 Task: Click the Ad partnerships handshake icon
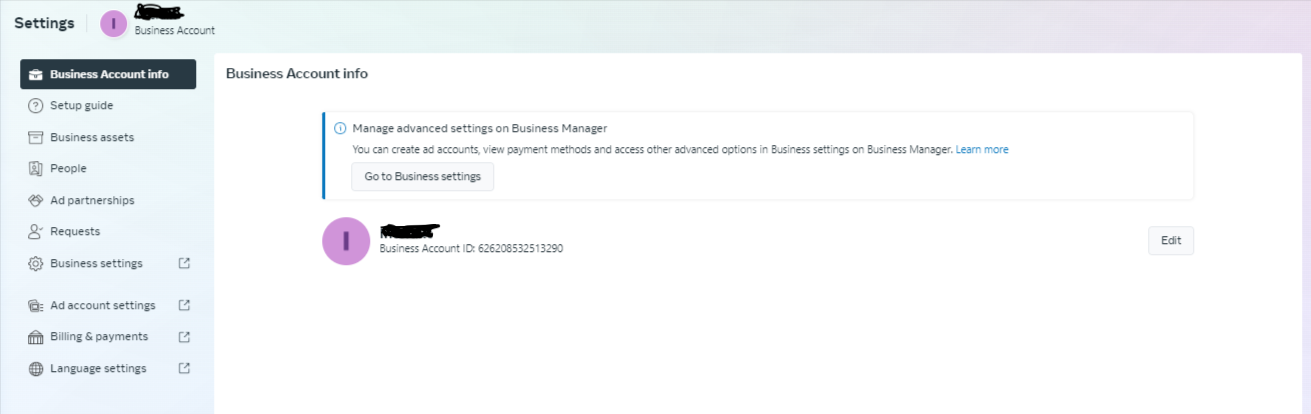[36, 201]
